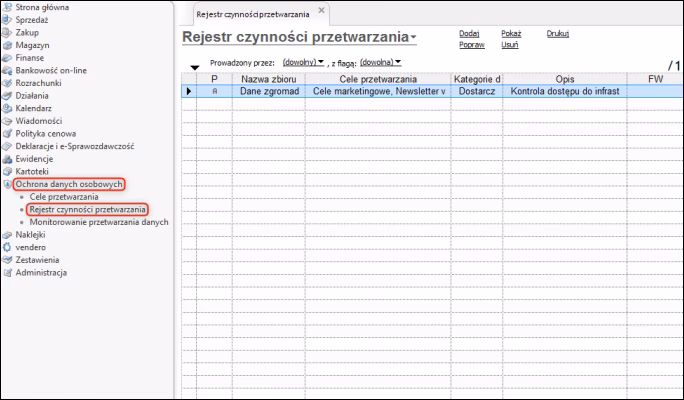Screen dimensions: 684x400
Task: Sort by the Nazwa zbioru column header
Action: (x=269, y=79)
